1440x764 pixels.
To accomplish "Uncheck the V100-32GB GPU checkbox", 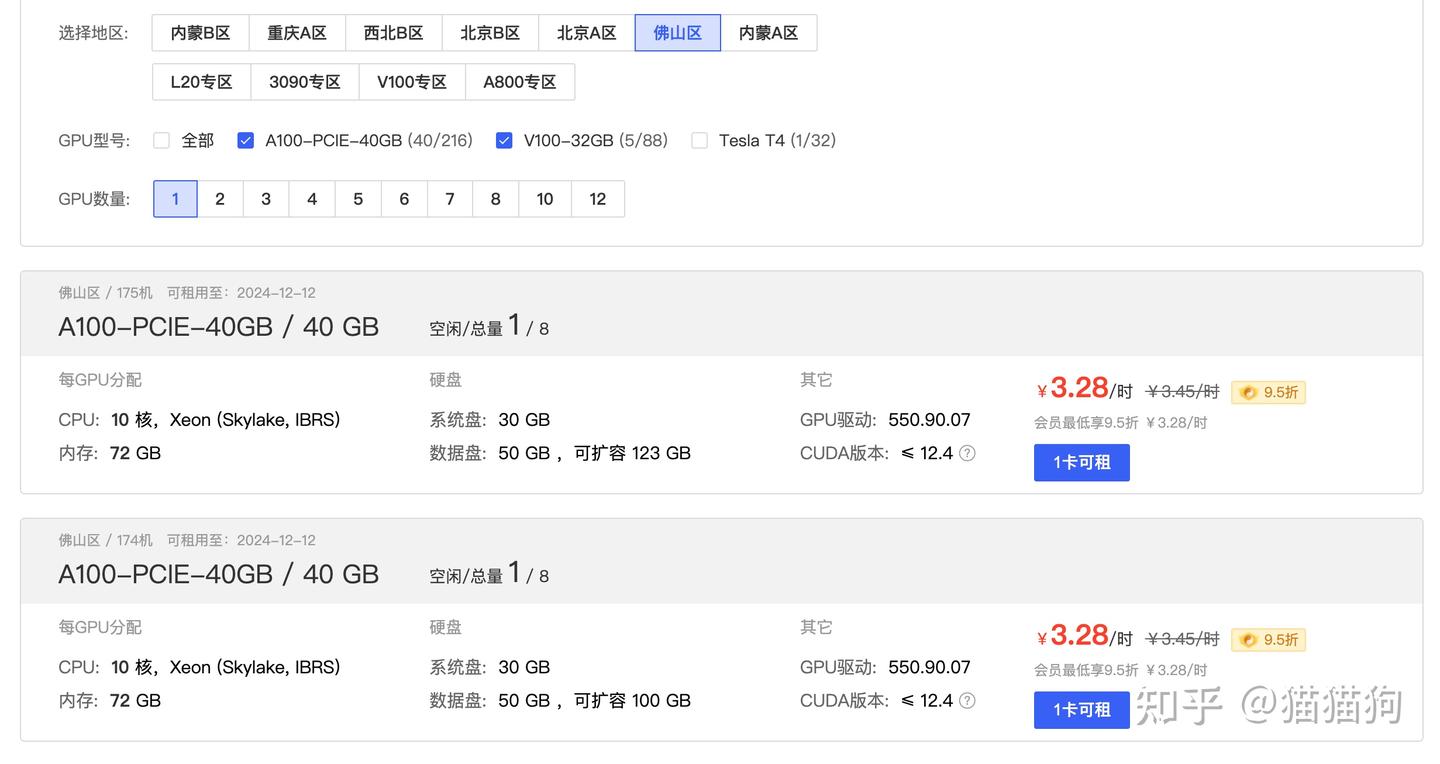I will (x=504, y=140).
